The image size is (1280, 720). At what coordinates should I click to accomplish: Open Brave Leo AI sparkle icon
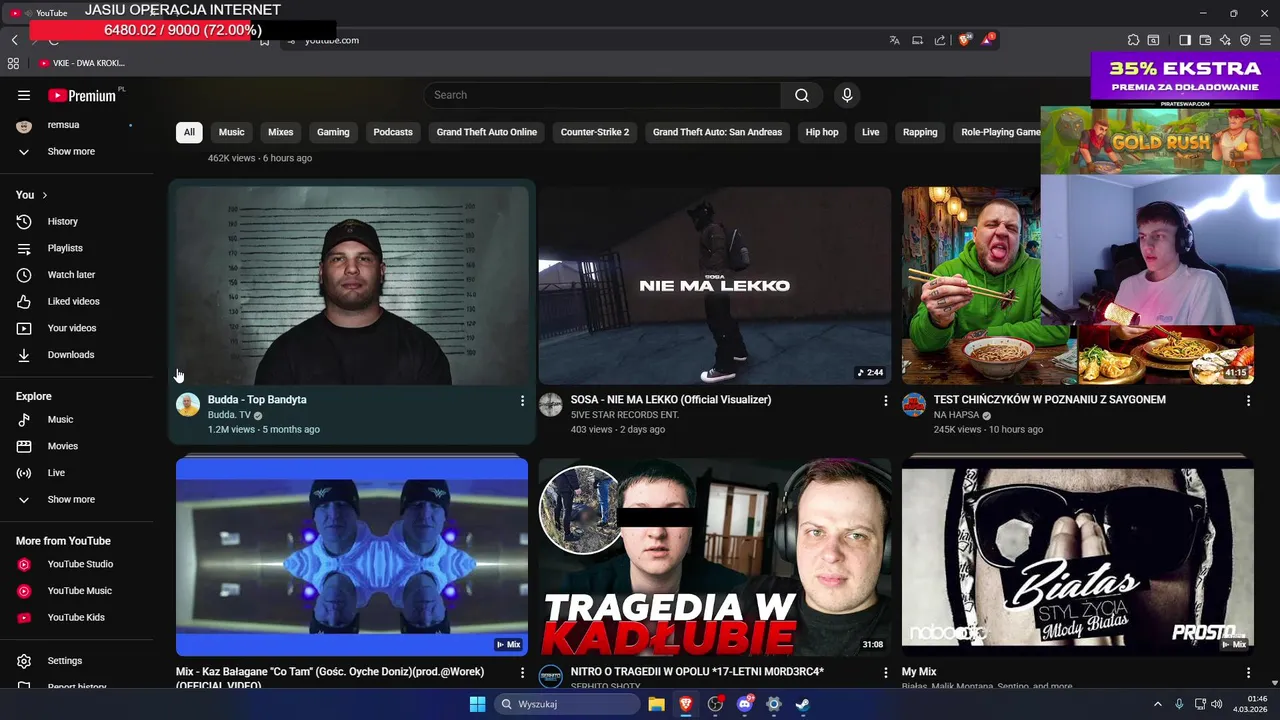(x=1225, y=40)
